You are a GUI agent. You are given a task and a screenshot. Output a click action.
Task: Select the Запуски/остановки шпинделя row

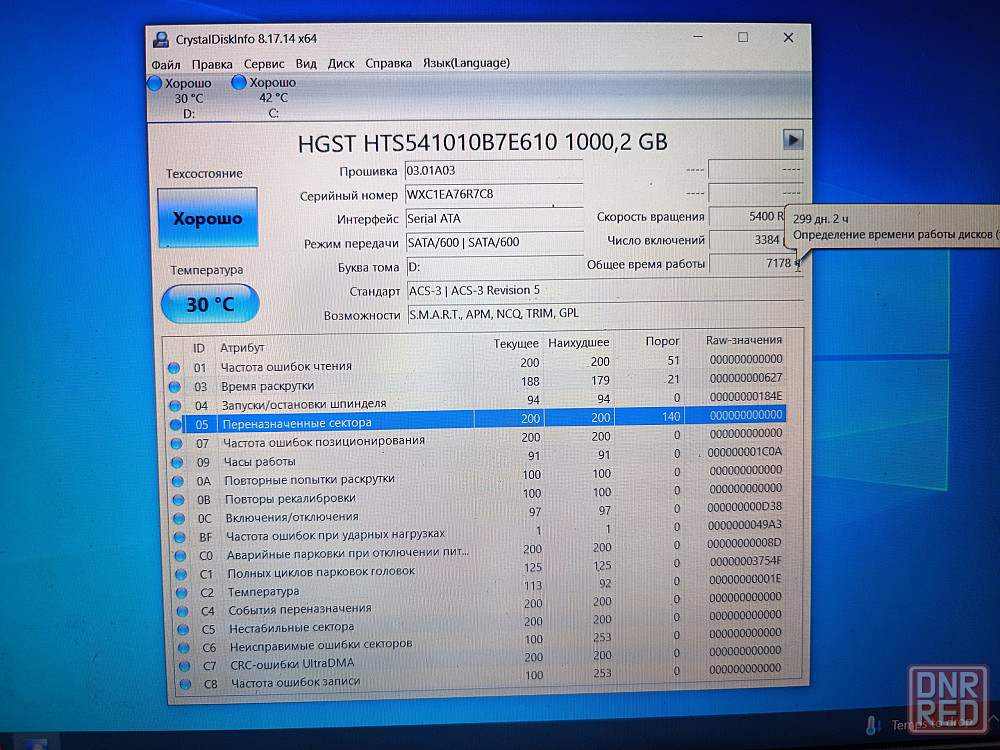tap(476, 401)
